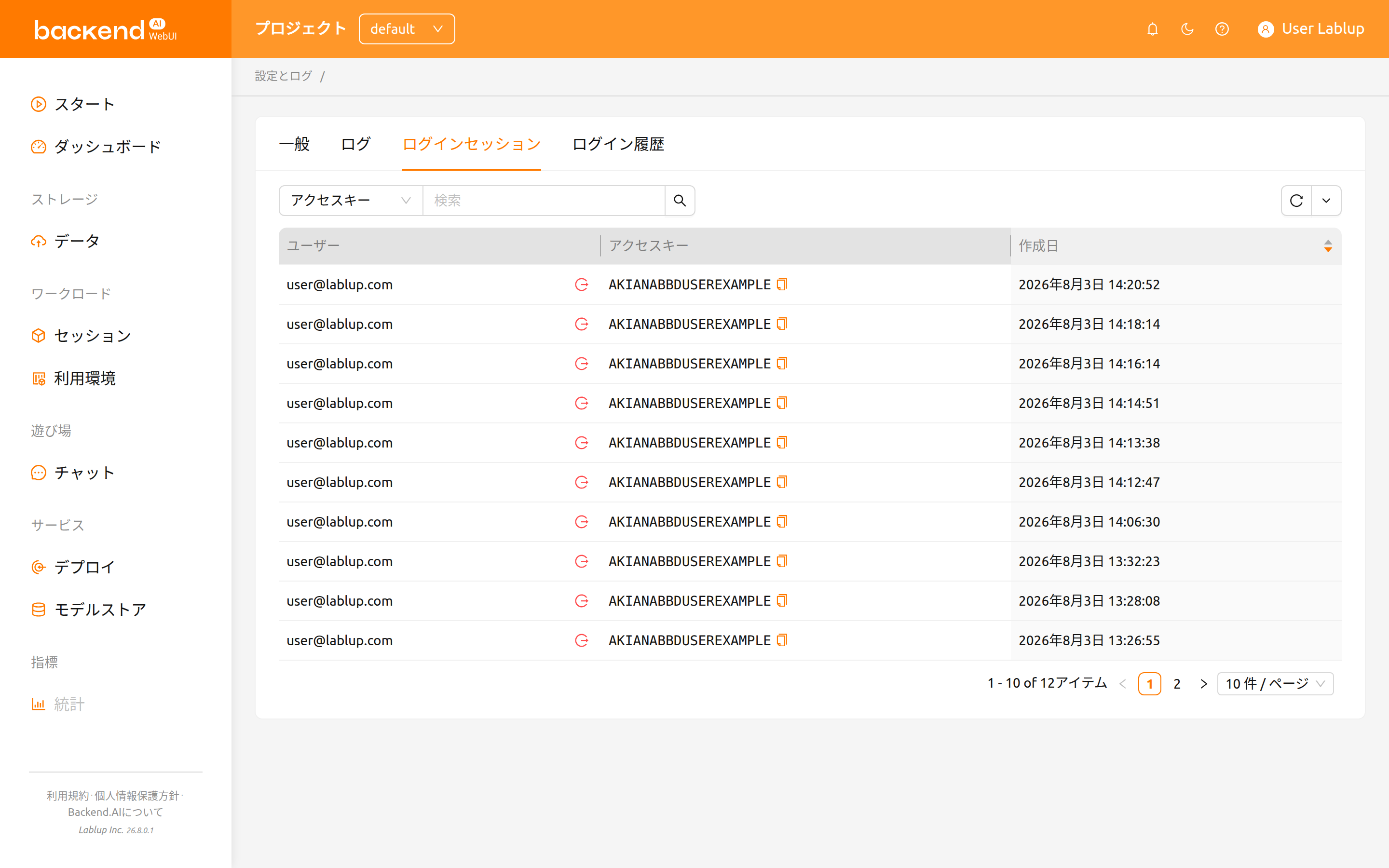Click 設定とログ breadcrumb

[x=284, y=76]
